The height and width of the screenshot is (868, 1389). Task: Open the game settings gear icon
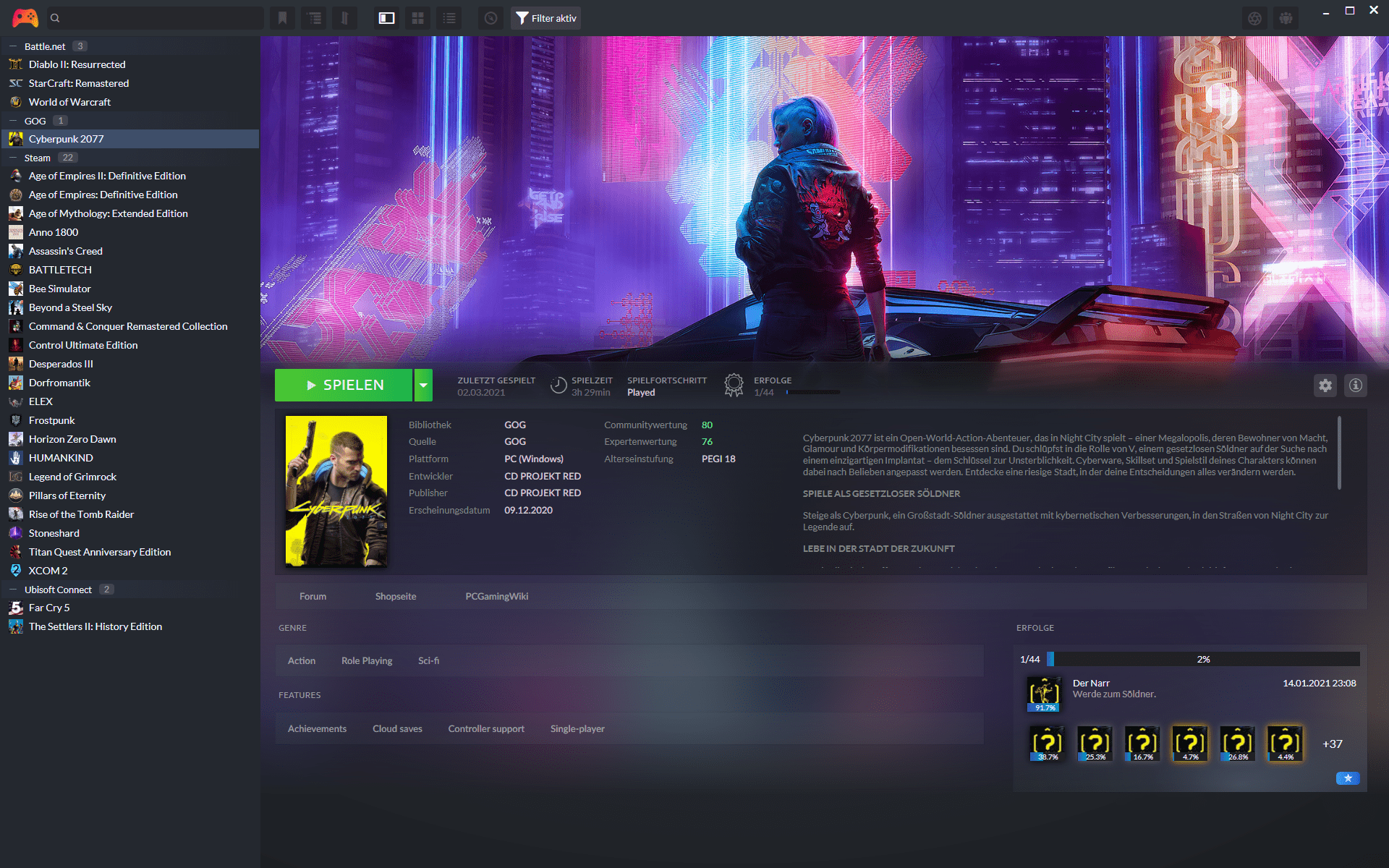click(1325, 386)
